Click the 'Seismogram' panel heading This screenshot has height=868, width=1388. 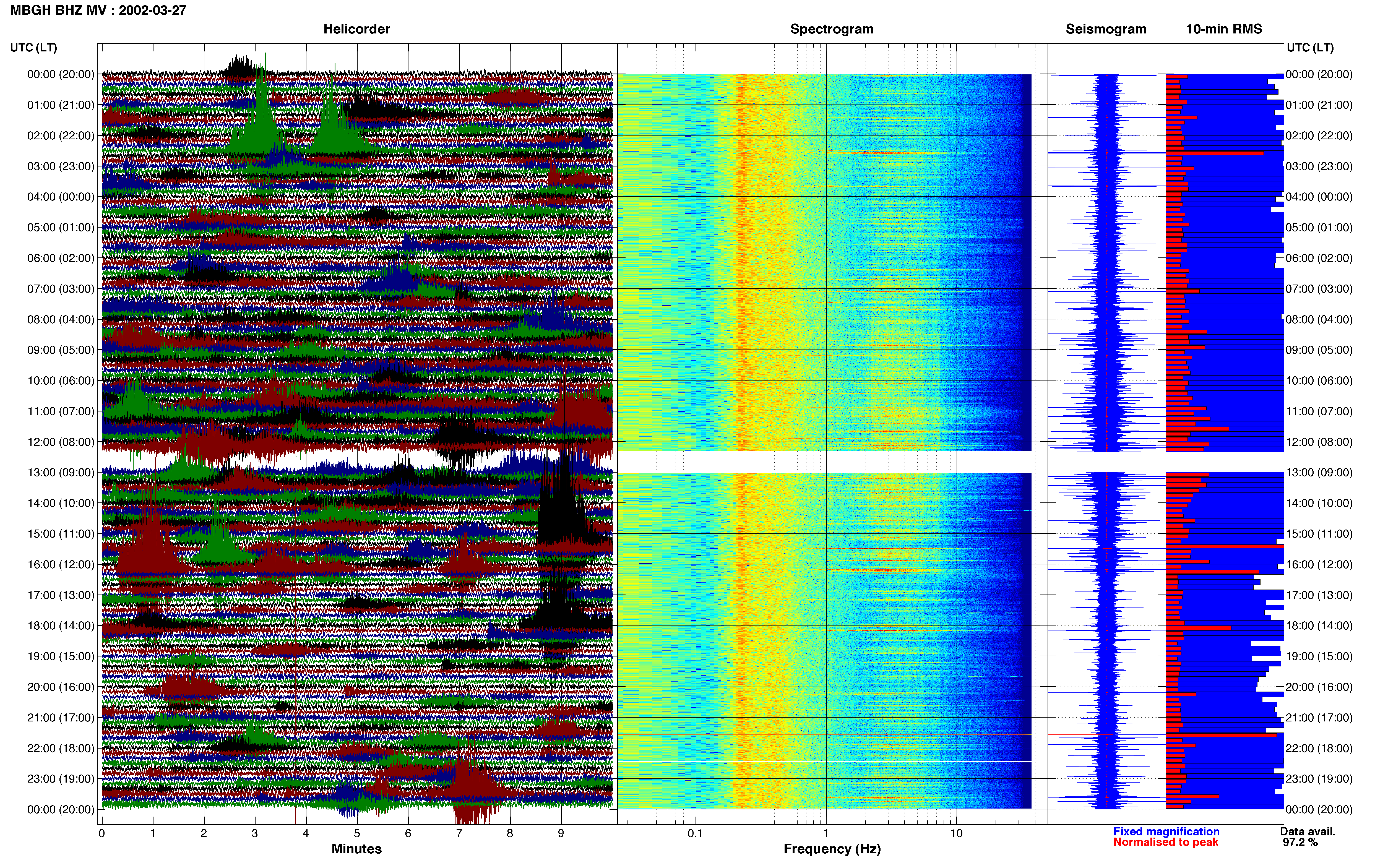pos(1106,29)
